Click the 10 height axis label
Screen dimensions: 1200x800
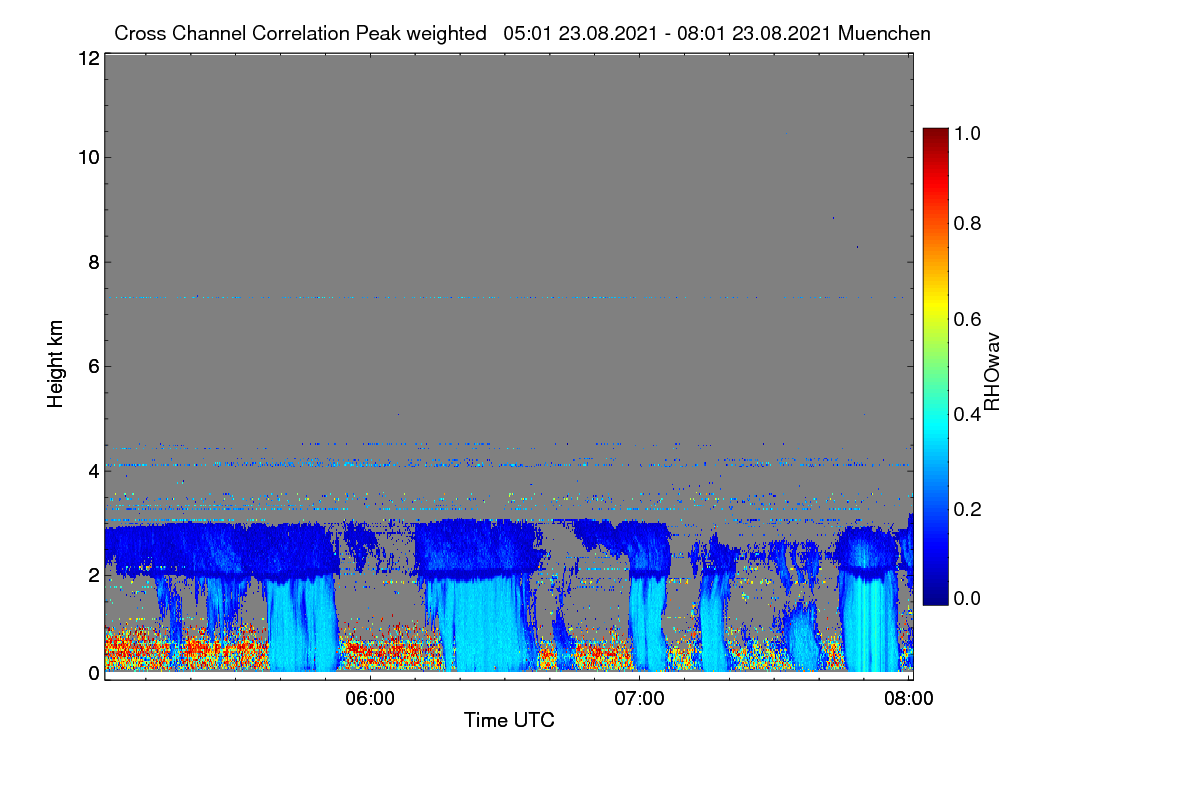pyautogui.click(x=88, y=157)
